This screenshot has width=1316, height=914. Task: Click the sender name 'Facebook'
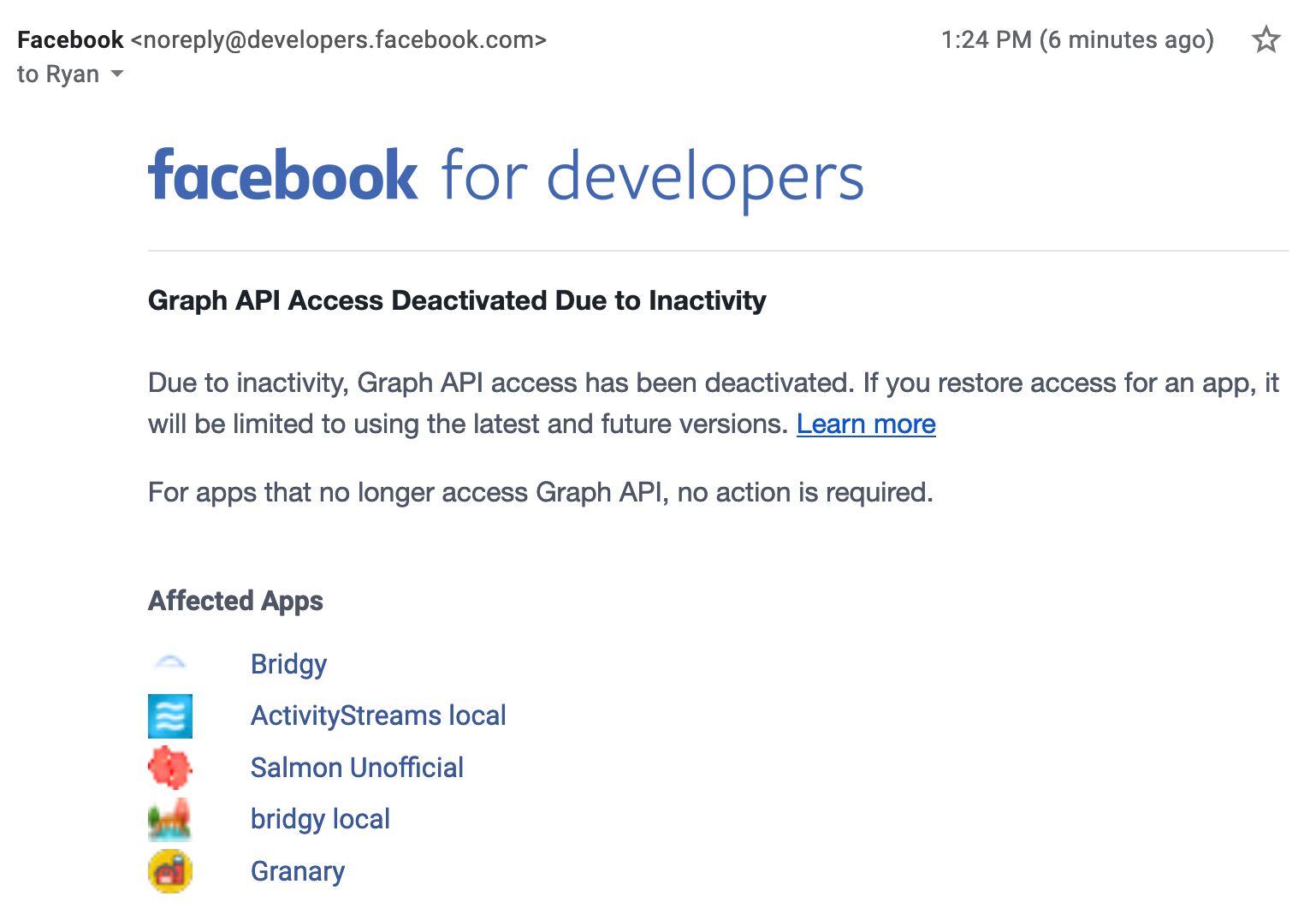pos(70,40)
